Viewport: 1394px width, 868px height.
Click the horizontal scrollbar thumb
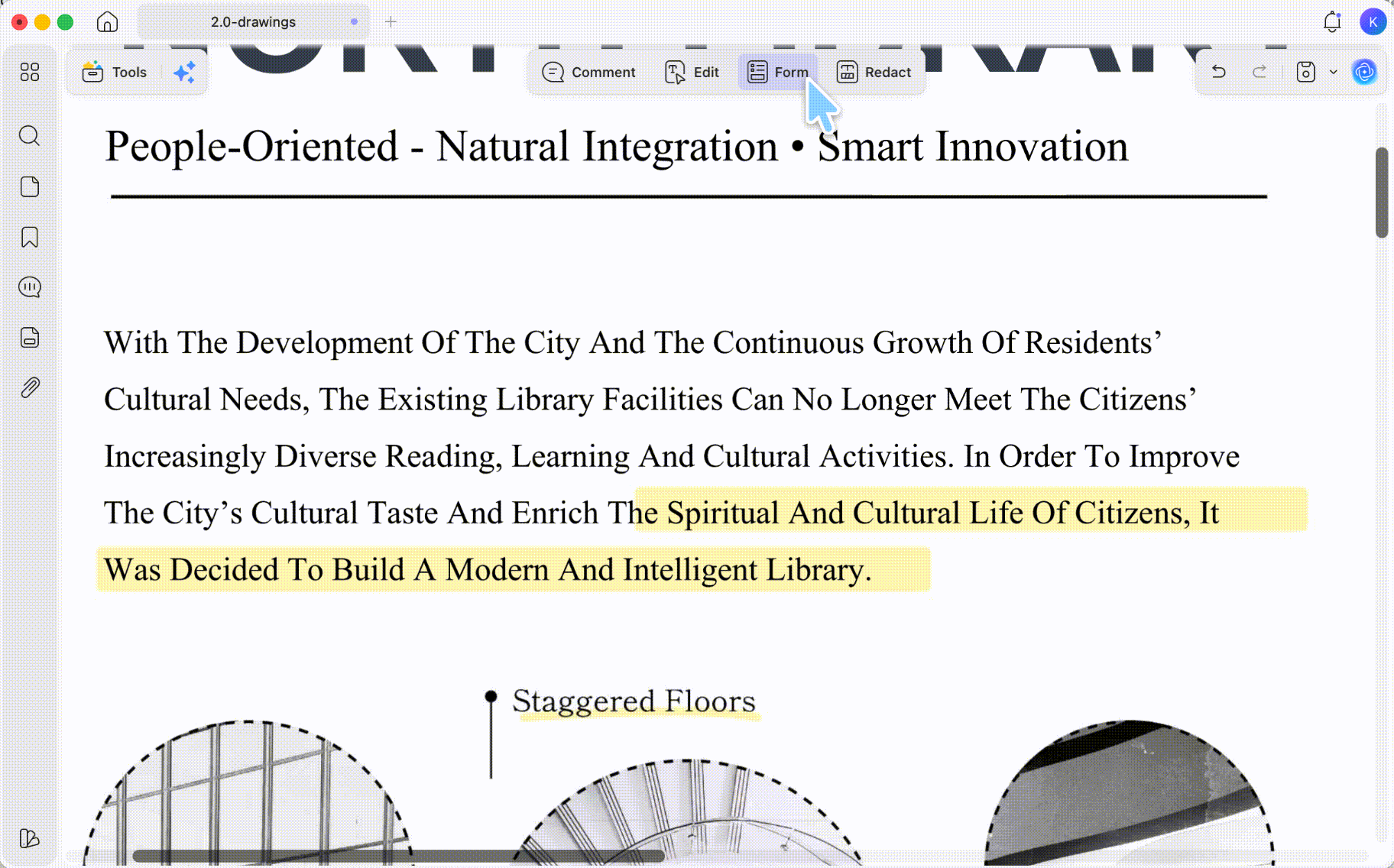[398, 857]
